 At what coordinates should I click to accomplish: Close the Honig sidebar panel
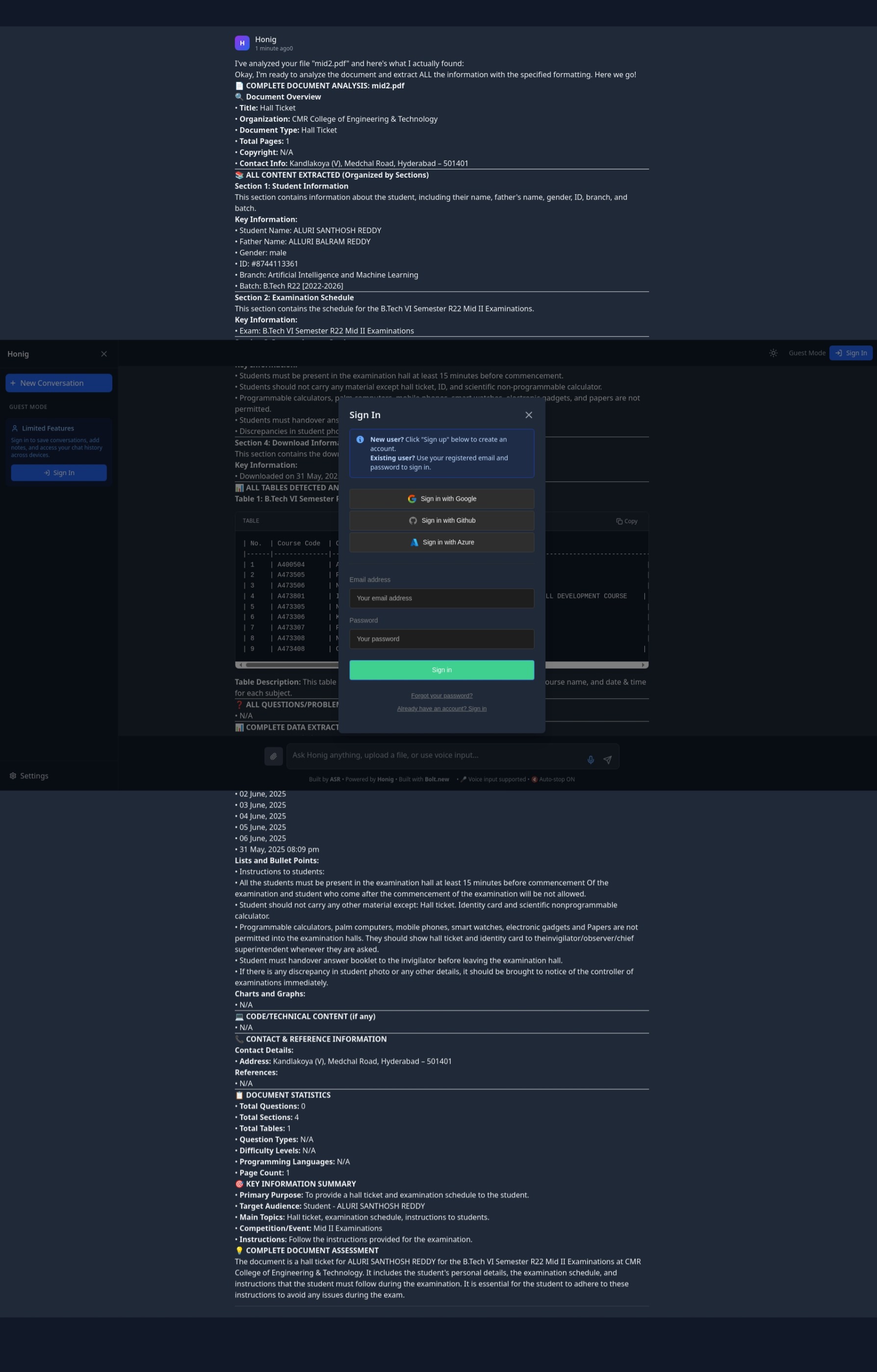[x=103, y=354]
